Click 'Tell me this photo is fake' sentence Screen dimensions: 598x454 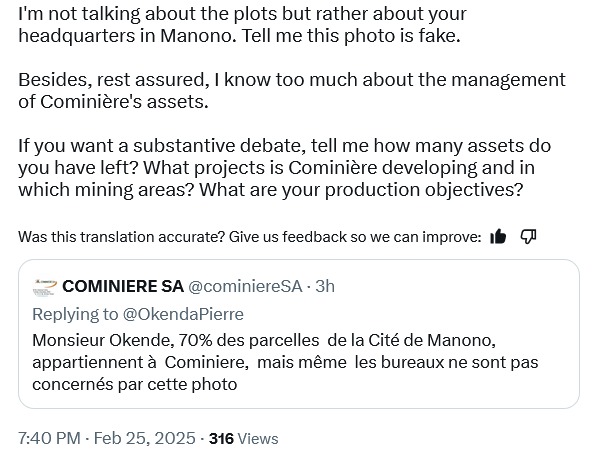click(351, 35)
